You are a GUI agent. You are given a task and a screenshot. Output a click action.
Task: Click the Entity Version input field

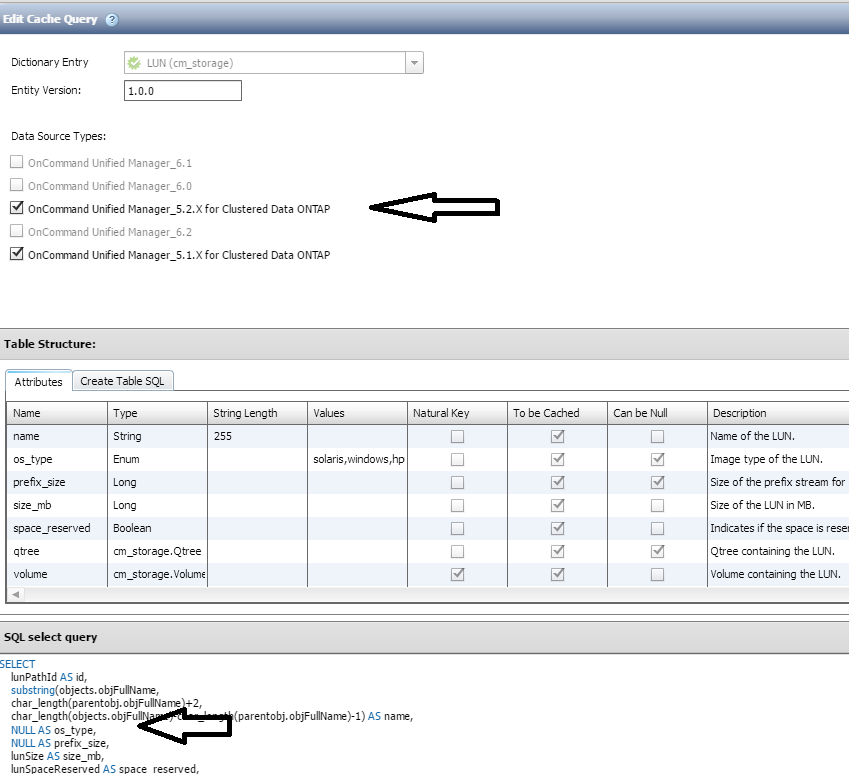click(182, 90)
